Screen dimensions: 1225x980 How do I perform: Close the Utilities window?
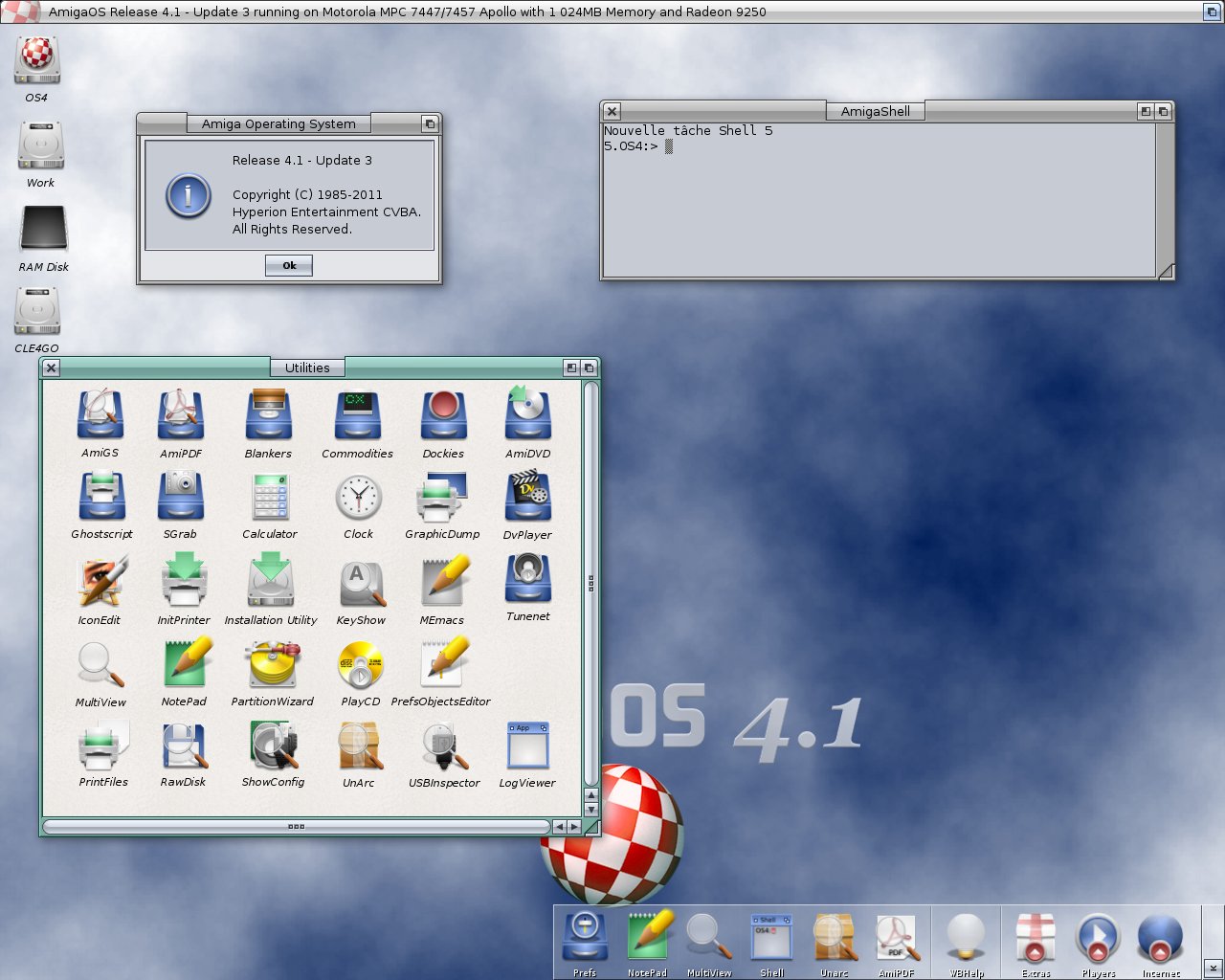point(52,367)
